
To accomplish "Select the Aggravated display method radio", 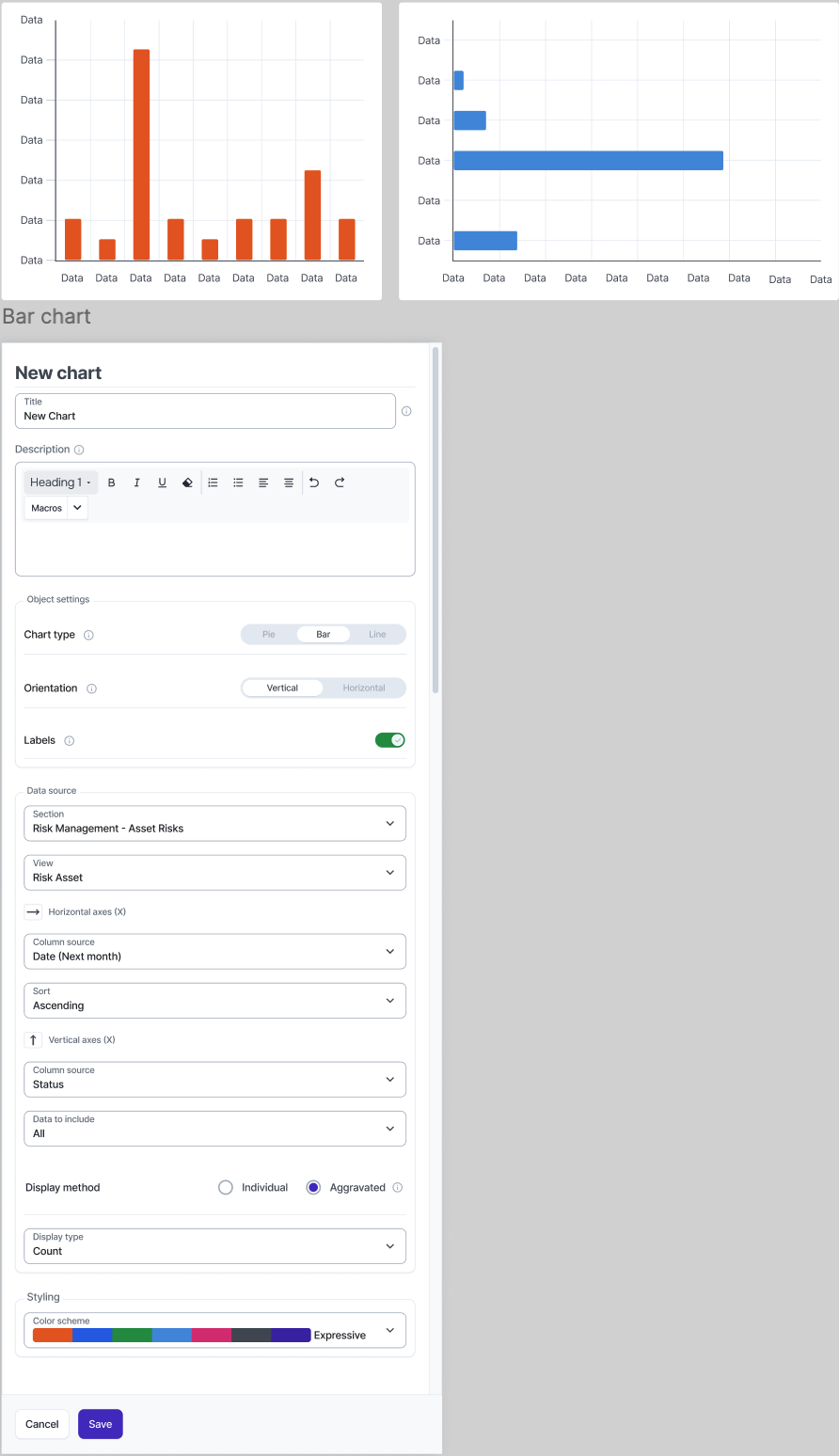I will 313,1188.
